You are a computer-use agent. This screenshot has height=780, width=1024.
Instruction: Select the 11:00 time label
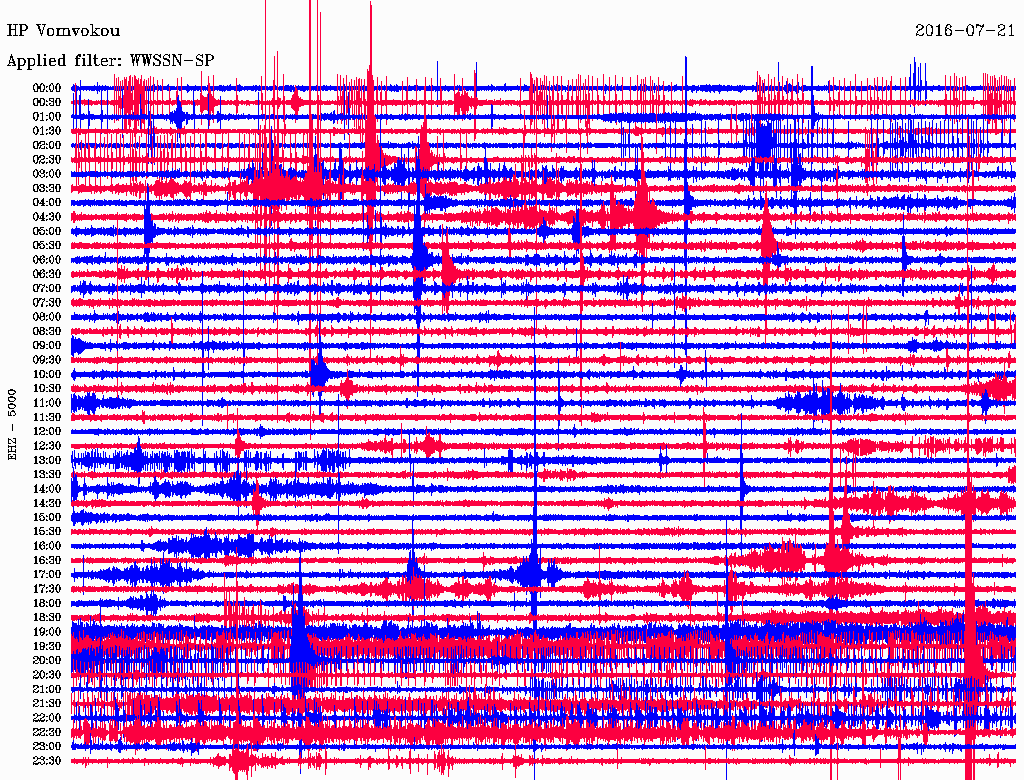click(47, 403)
